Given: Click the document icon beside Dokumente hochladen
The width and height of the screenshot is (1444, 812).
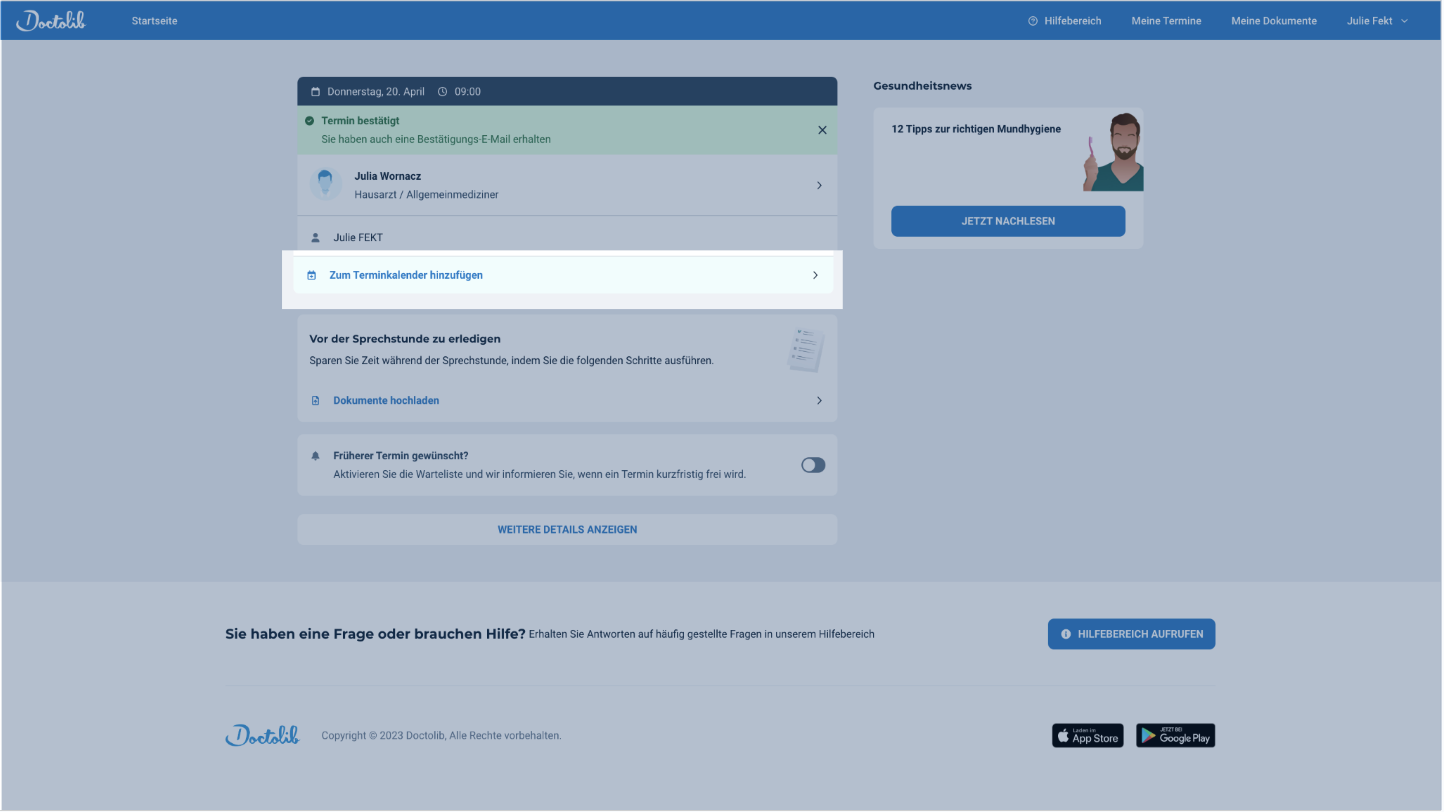Looking at the screenshot, I should [x=316, y=401].
